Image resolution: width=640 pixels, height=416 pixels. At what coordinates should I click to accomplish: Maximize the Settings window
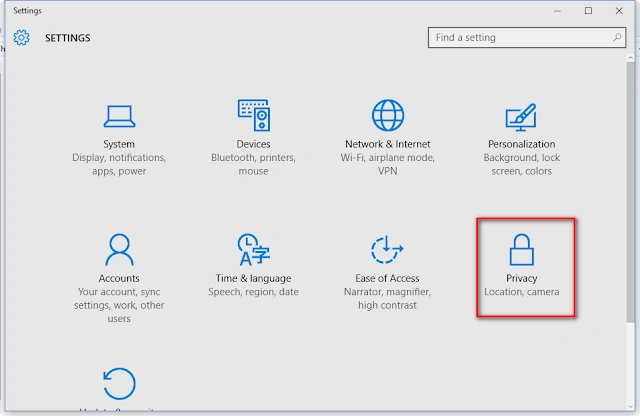tap(588, 11)
